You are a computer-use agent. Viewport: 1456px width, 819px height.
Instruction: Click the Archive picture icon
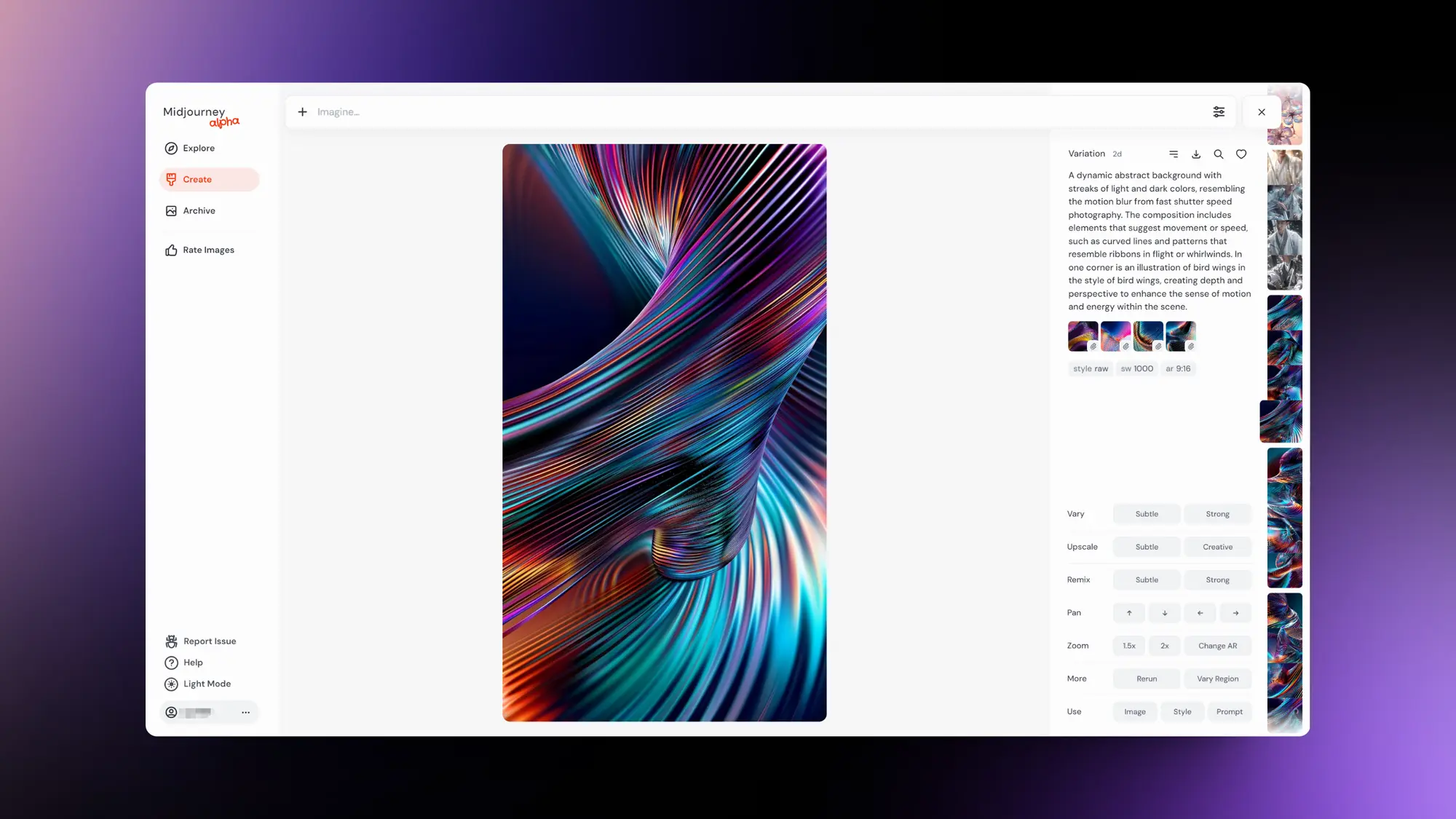pos(171,210)
